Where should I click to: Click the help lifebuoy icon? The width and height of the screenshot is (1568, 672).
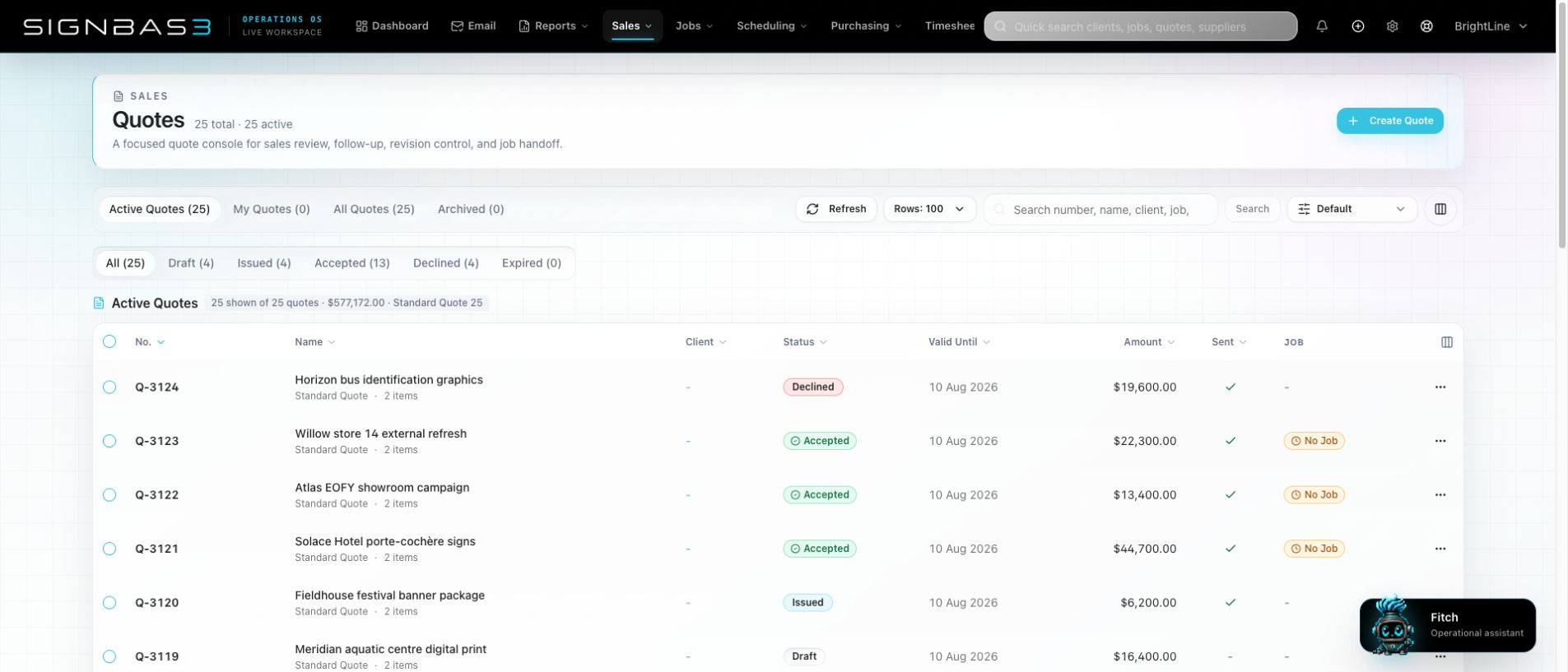point(1426,26)
